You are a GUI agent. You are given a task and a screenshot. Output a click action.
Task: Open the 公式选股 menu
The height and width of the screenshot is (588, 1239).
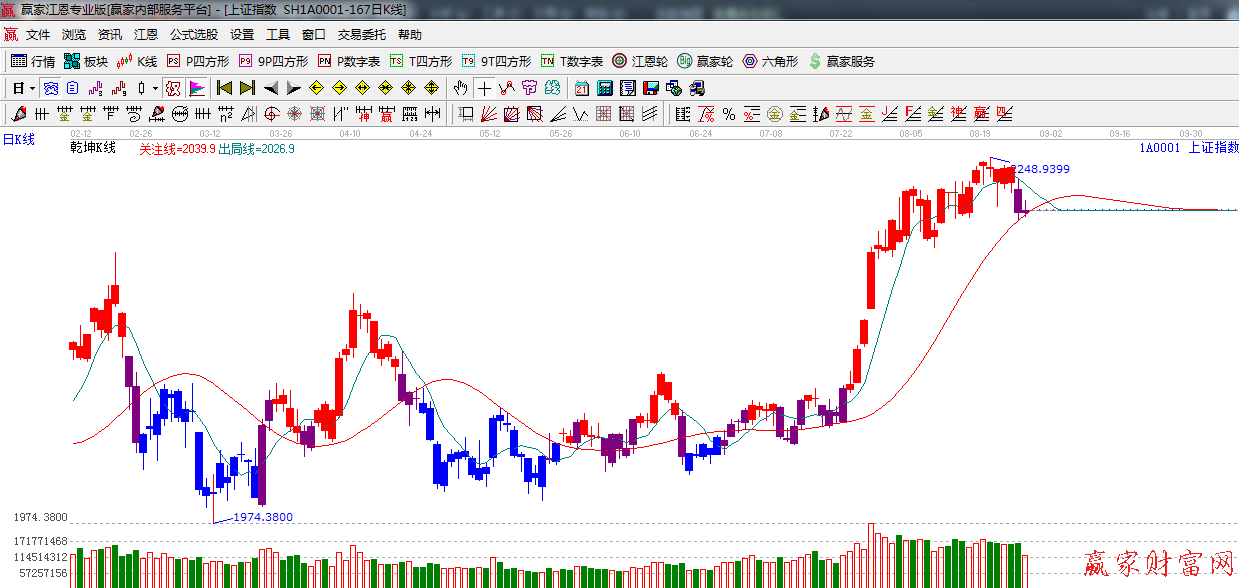point(193,35)
